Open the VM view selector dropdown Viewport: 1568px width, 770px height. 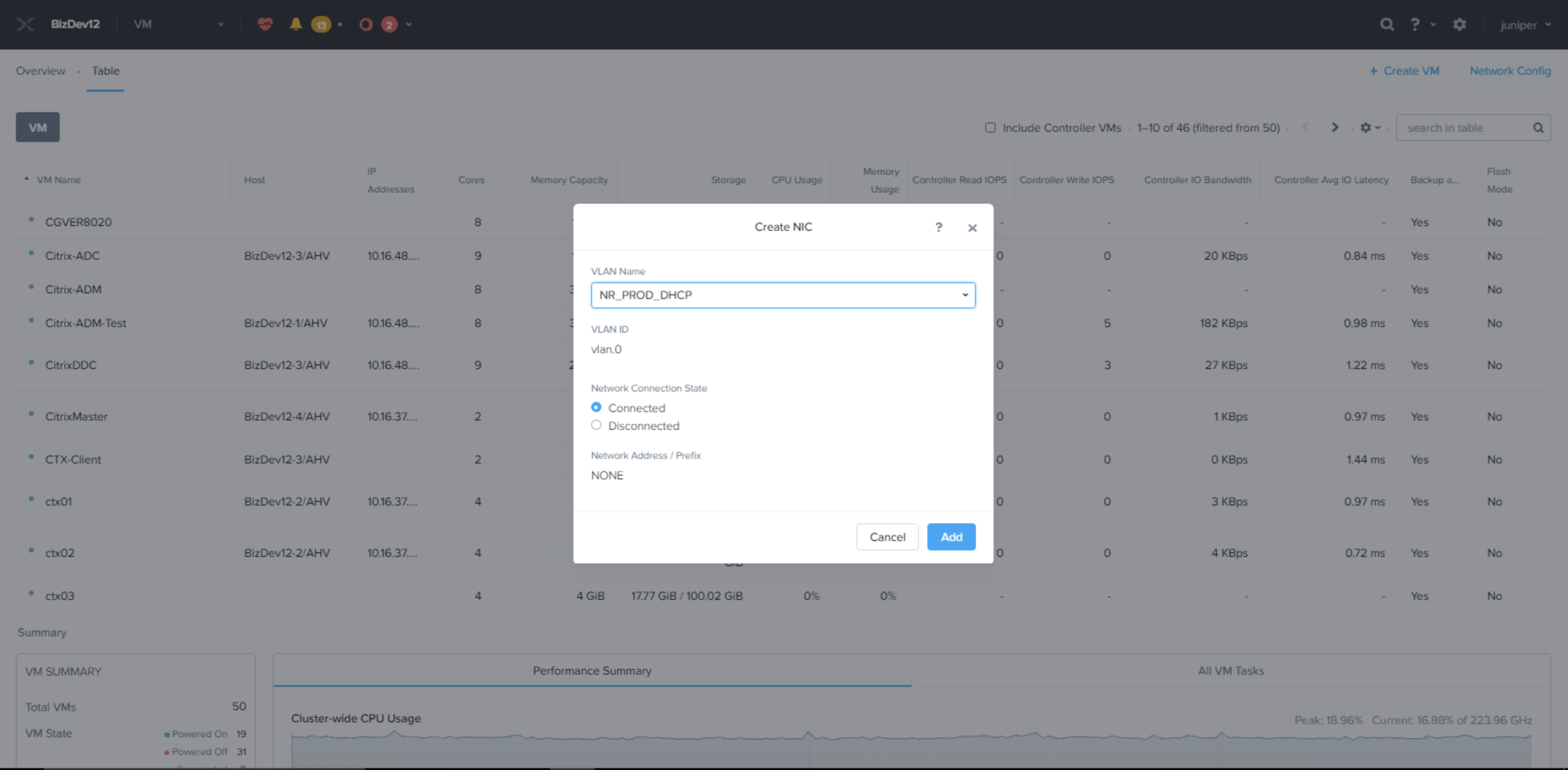click(x=178, y=24)
